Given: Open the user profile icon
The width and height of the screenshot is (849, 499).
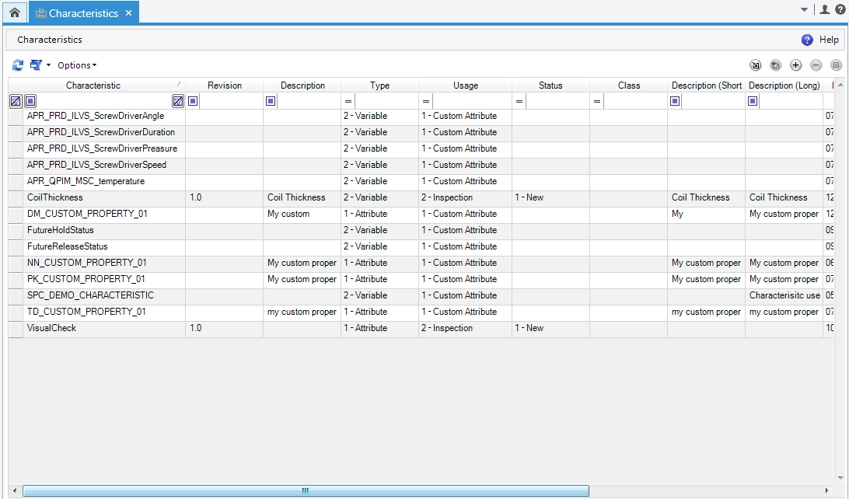Looking at the screenshot, I should tap(825, 10).
